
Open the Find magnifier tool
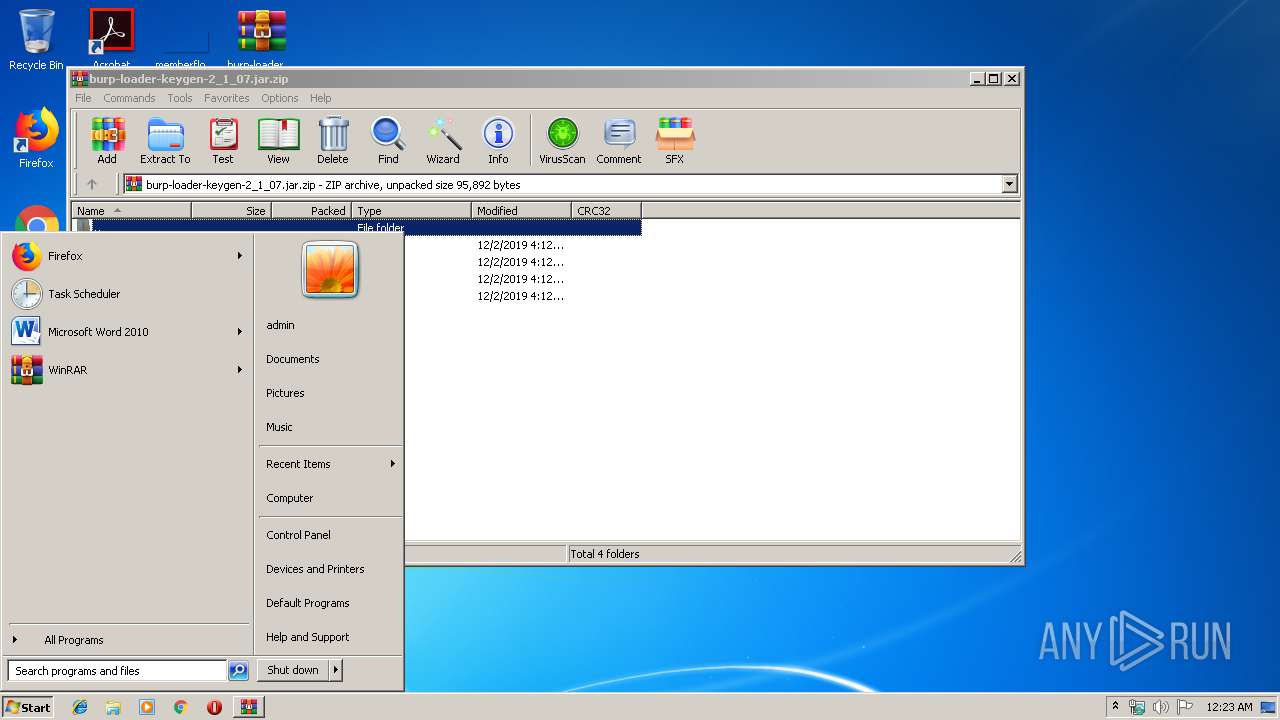(388, 141)
